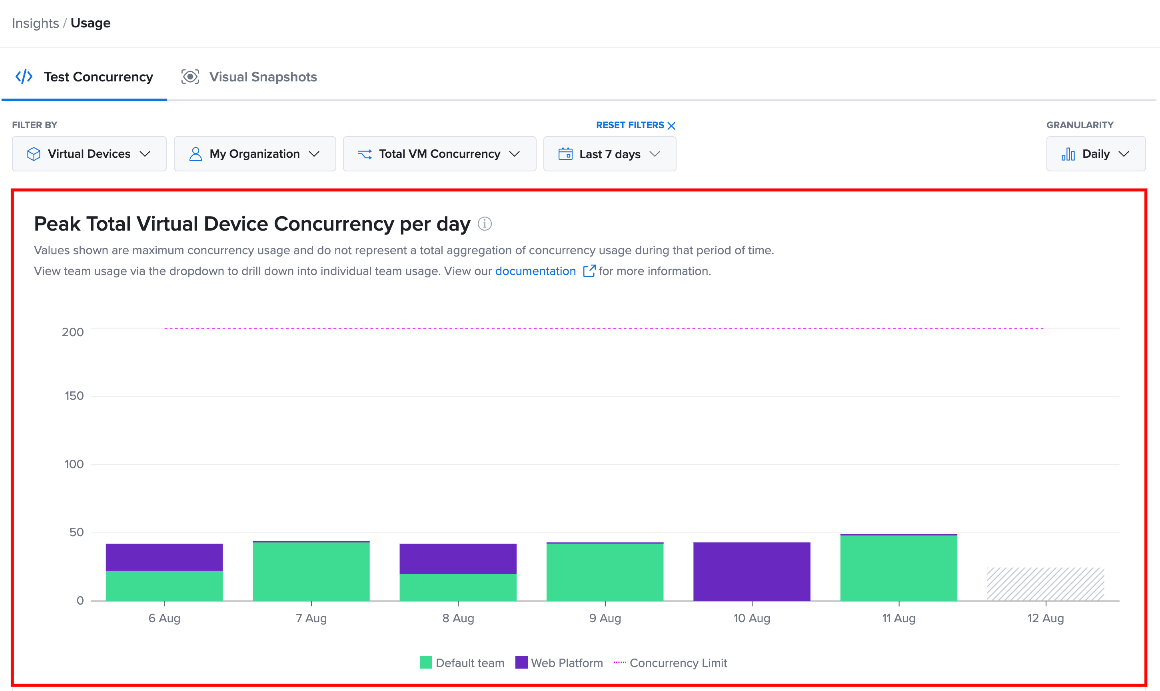The height and width of the screenshot is (691, 1160).
Task: Click the X icon next to Reset Filters
Action: (x=671, y=126)
